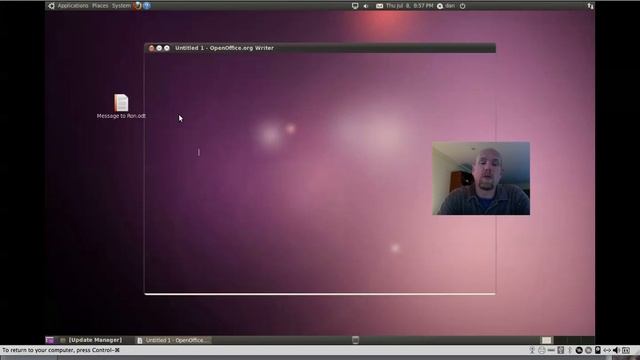Open the power session menu icon
Viewport: 640px width, 360px height.
(462, 6)
